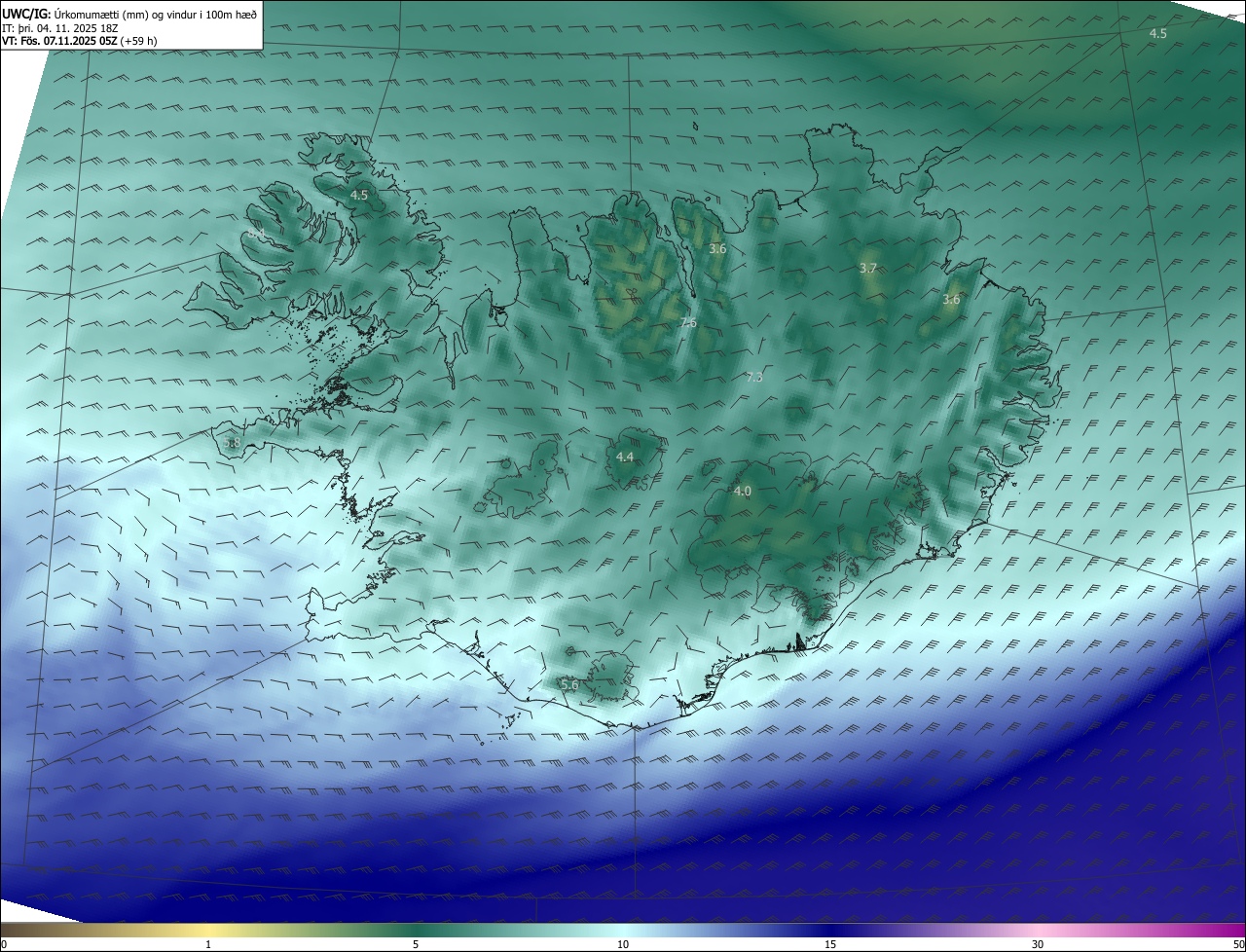Viewport: 1246px width, 952px height.
Task: Click the 5.8 value label on the map
Action: point(232,443)
